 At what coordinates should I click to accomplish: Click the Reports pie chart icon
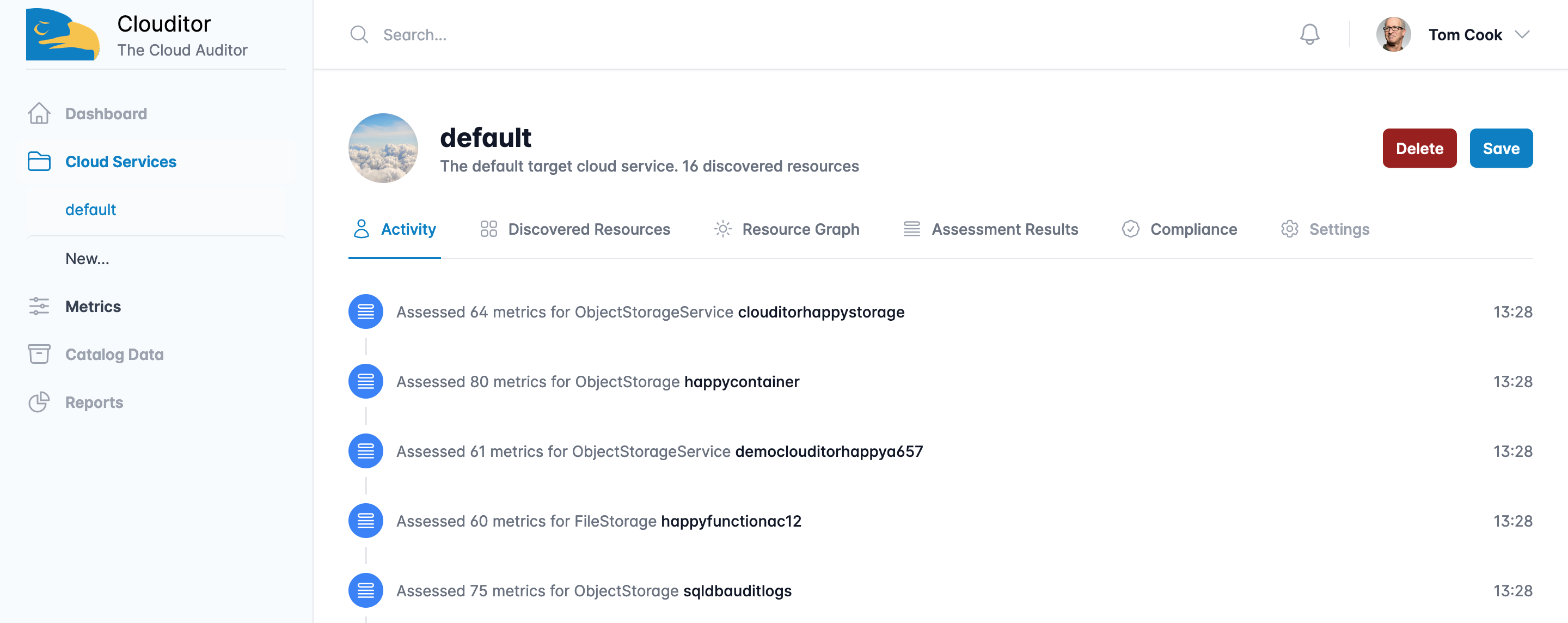pos(39,402)
